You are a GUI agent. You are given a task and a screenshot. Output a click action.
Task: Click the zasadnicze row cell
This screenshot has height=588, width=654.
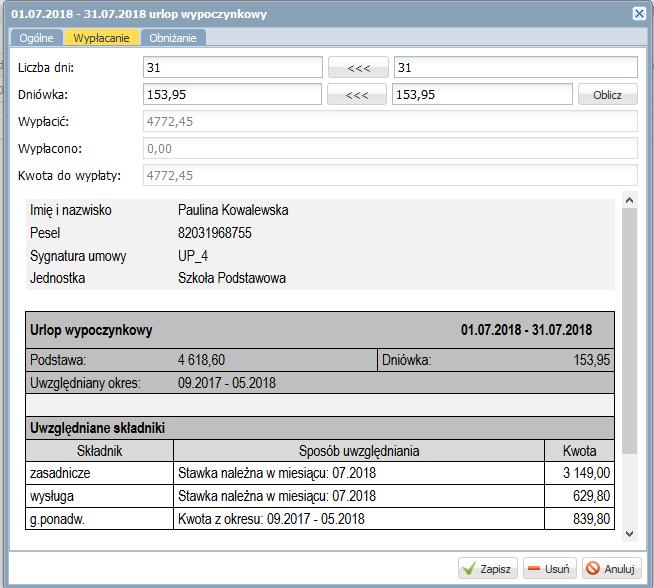(99, 473)
